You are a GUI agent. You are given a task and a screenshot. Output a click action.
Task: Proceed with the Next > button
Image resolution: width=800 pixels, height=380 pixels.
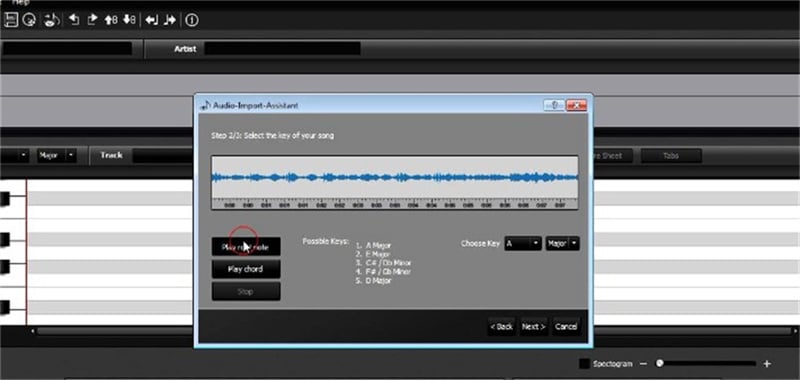pos(534,326)
